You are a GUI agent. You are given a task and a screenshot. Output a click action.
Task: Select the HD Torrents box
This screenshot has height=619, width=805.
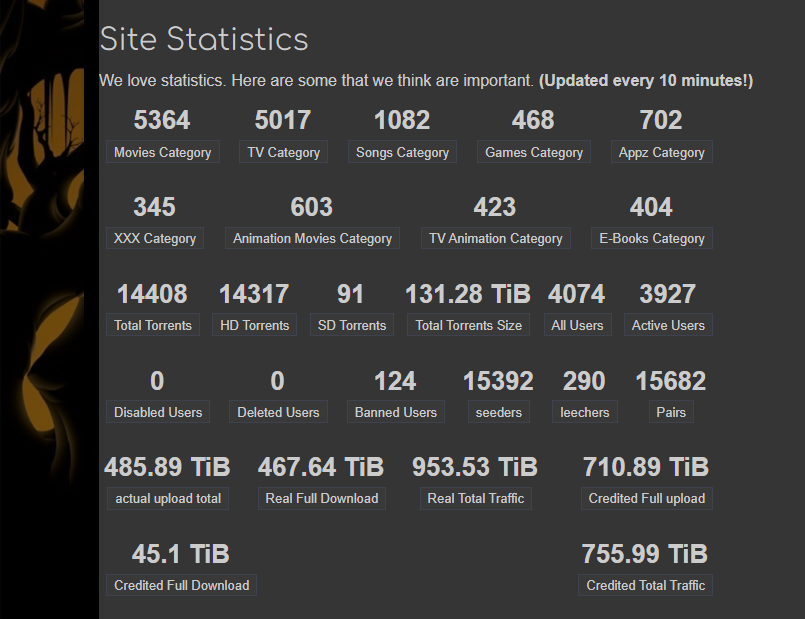pyautogui.click(x=255, y=325)
